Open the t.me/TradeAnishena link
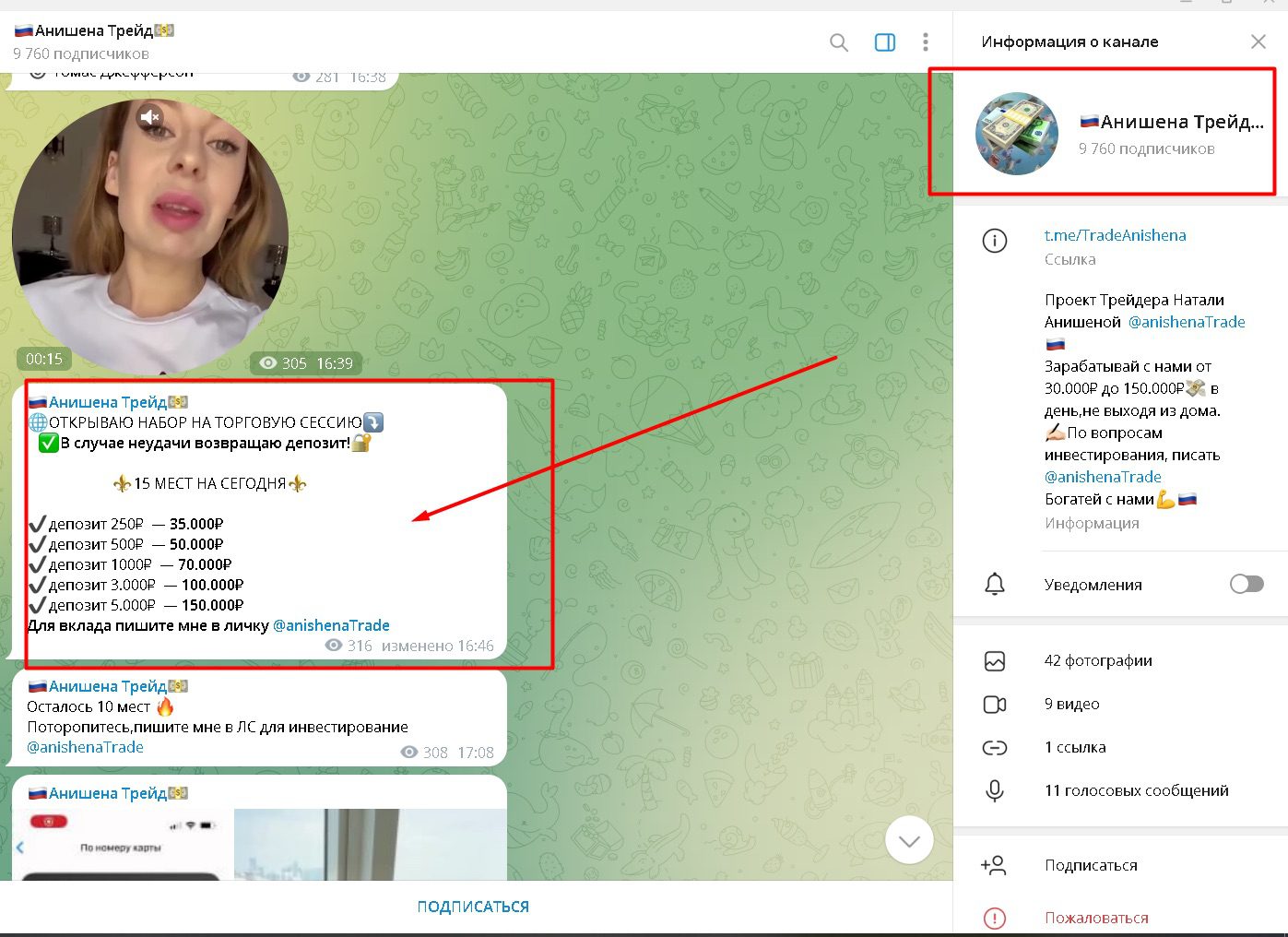The width and height of the screenshot is (1288, 937). click(1115, 235)
